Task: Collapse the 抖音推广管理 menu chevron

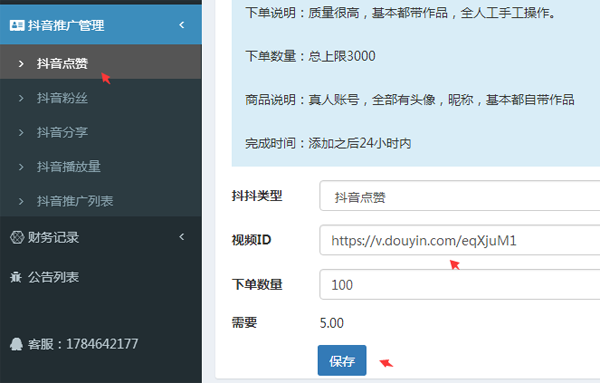Action: 182,25
